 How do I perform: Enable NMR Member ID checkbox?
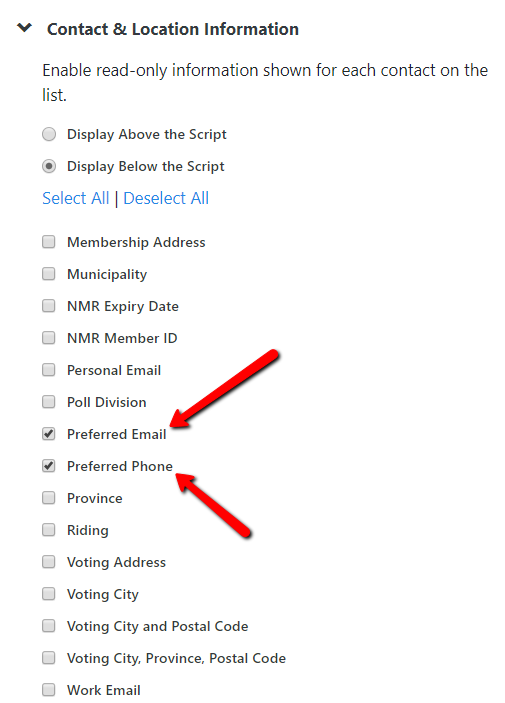48,338
